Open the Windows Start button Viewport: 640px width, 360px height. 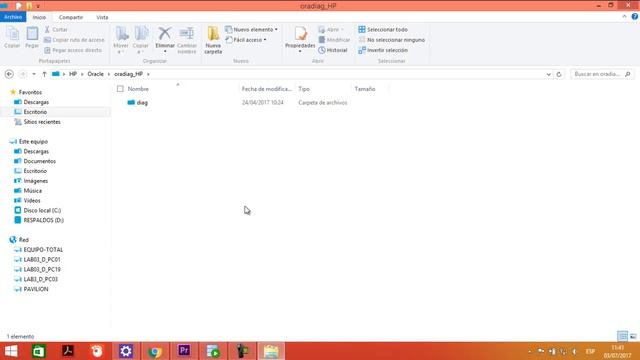(11, 351)
